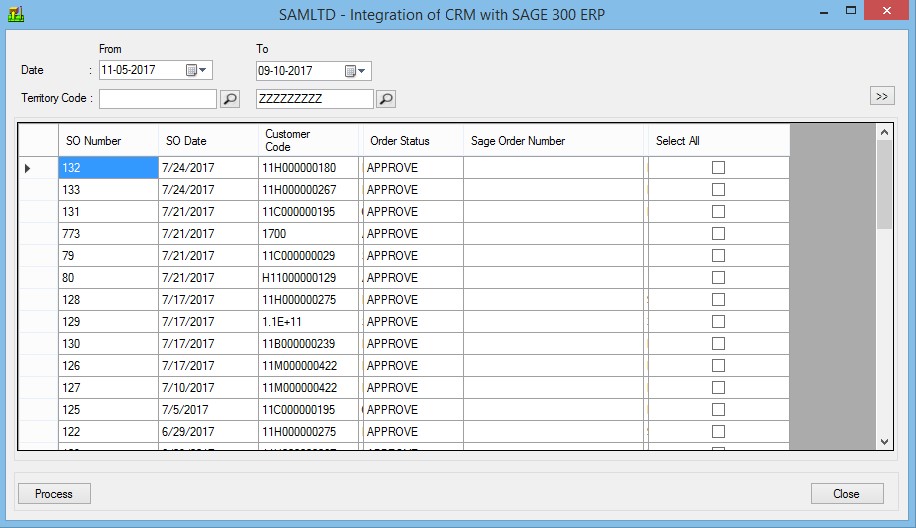The image size is (916, 528).
Task: Check the box for SO 122
Action: tap(719, 432)
